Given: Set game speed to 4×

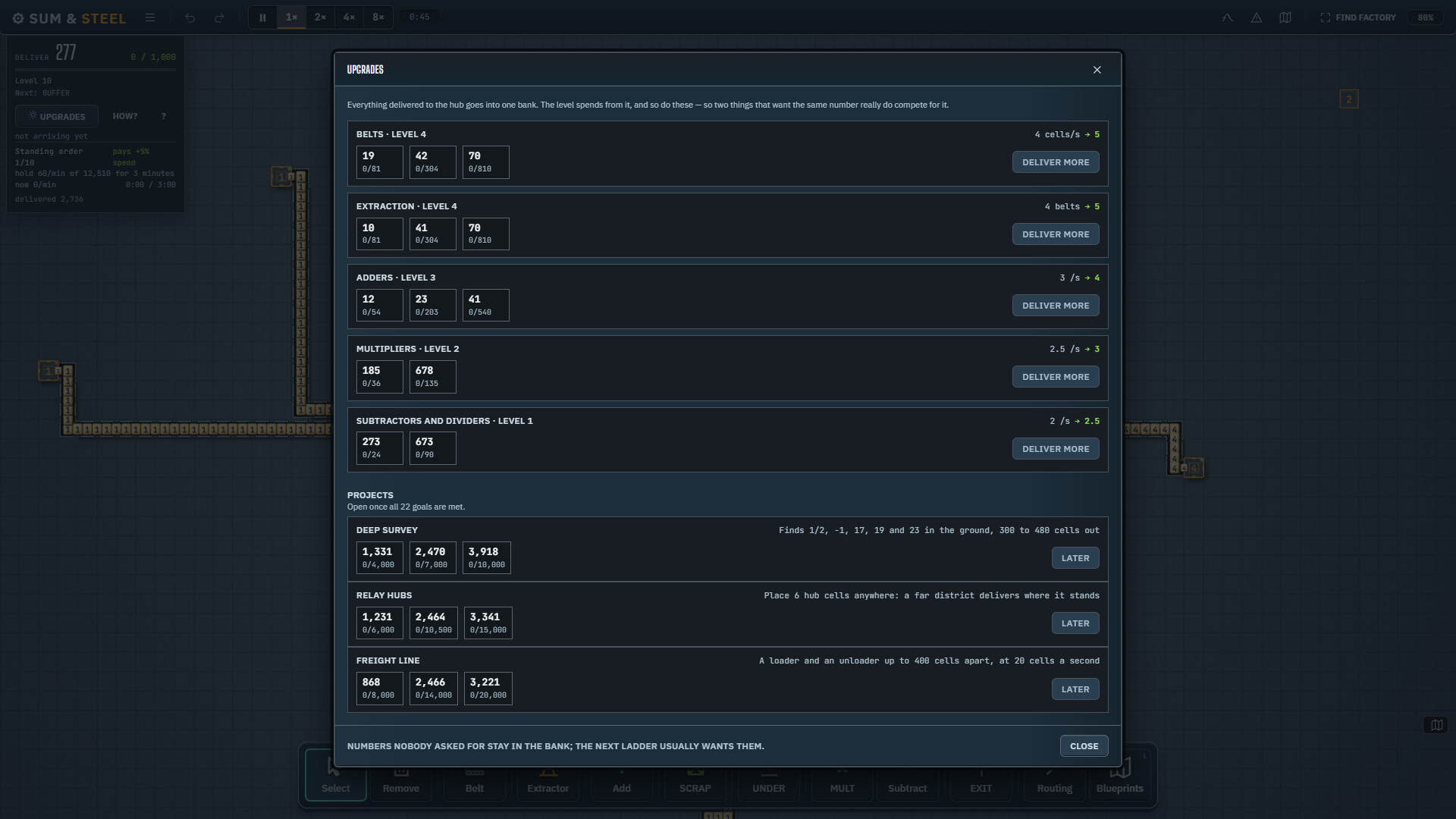Looking at the screenshot, I should click(349, 17).
